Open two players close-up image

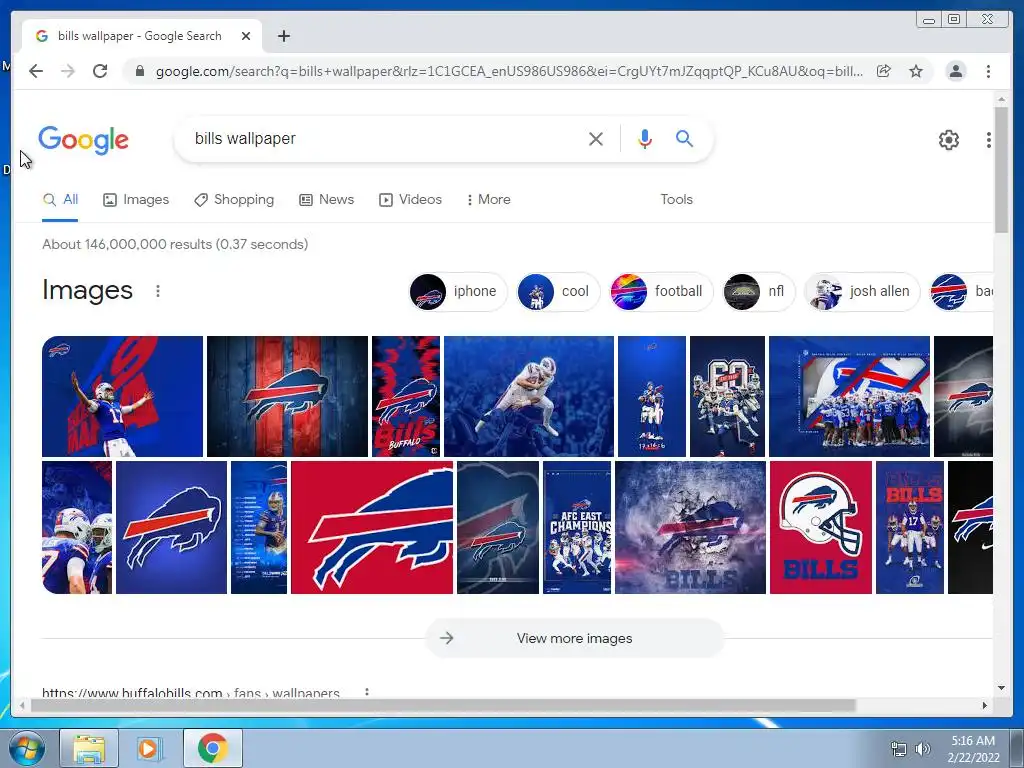[x=77, y=528]
